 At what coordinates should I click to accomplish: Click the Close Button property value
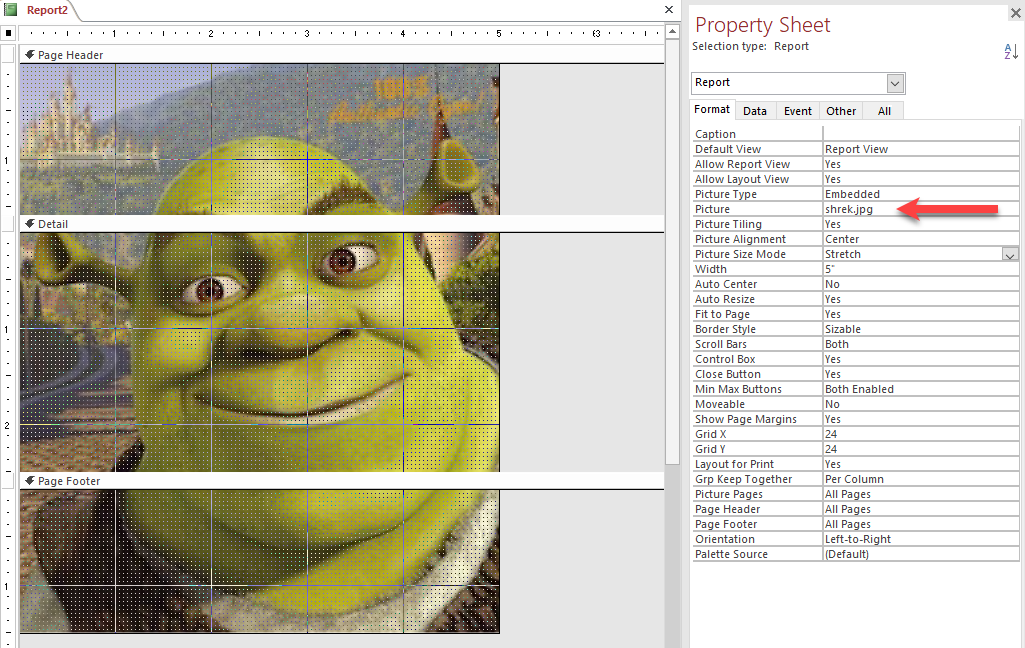click(920, 375)
